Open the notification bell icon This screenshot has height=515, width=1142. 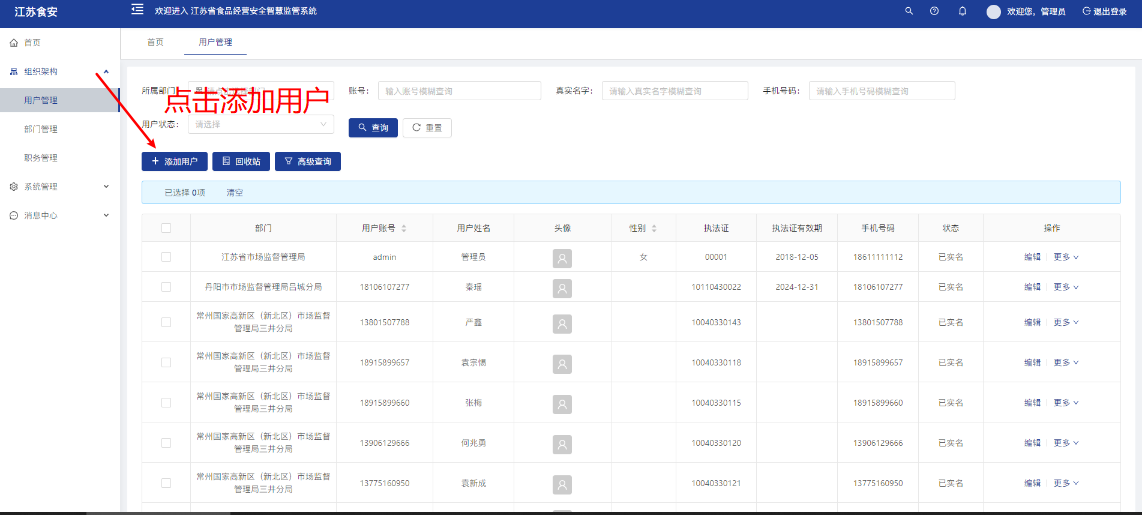click(x=962, y=11)
